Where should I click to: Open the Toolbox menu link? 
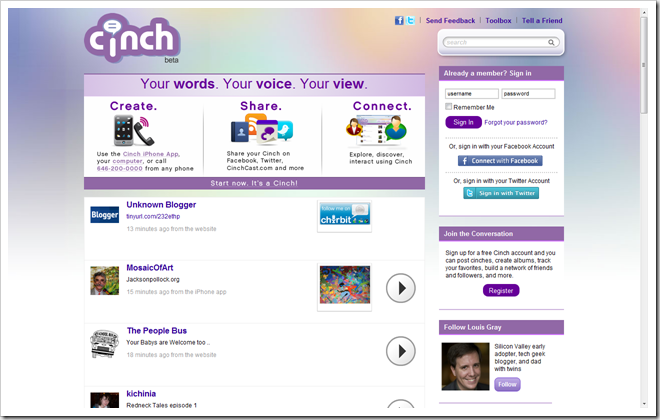click(498, 20)
